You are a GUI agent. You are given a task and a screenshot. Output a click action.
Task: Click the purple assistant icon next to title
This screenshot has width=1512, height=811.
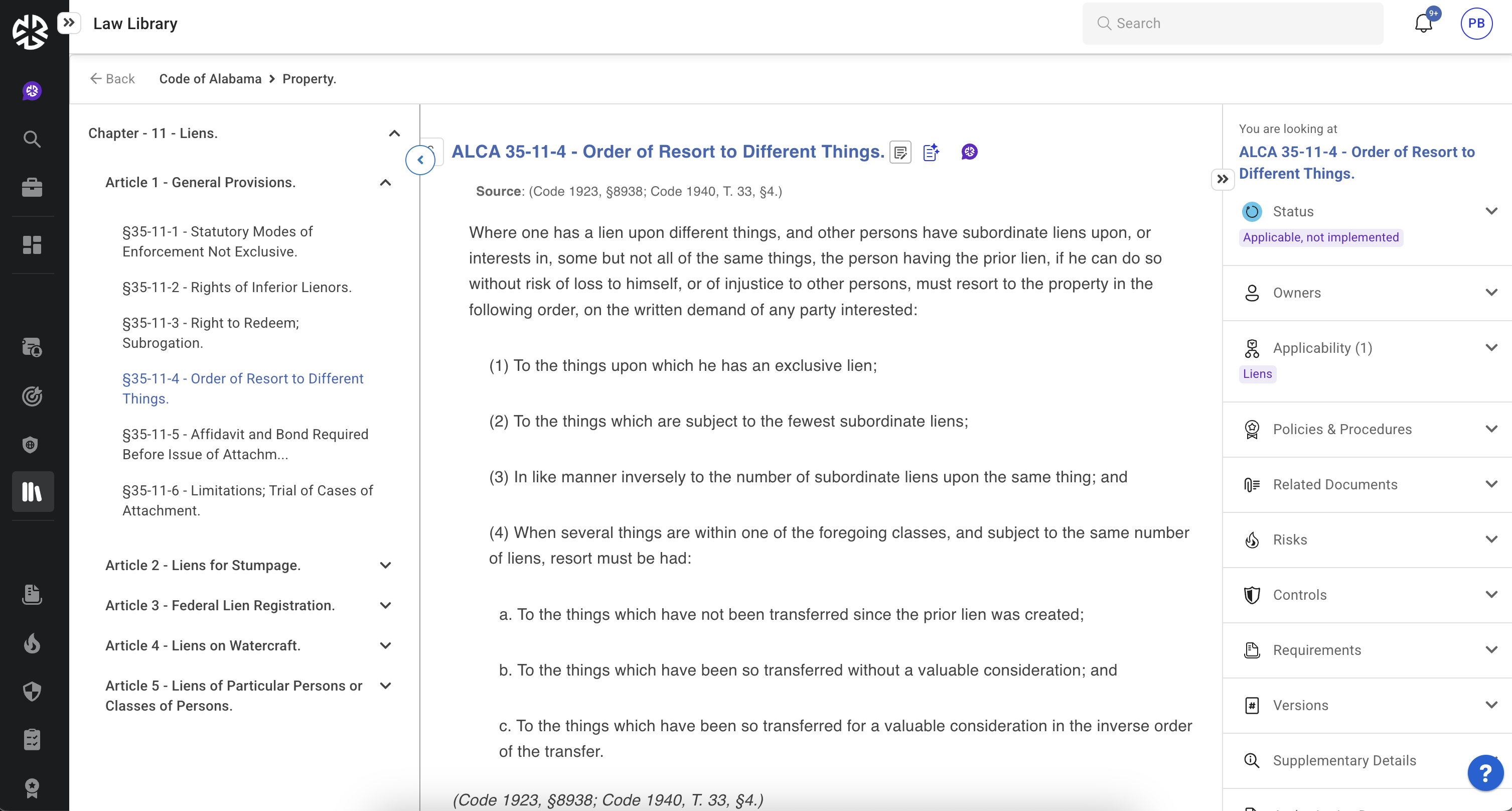[x=969, y=152]
